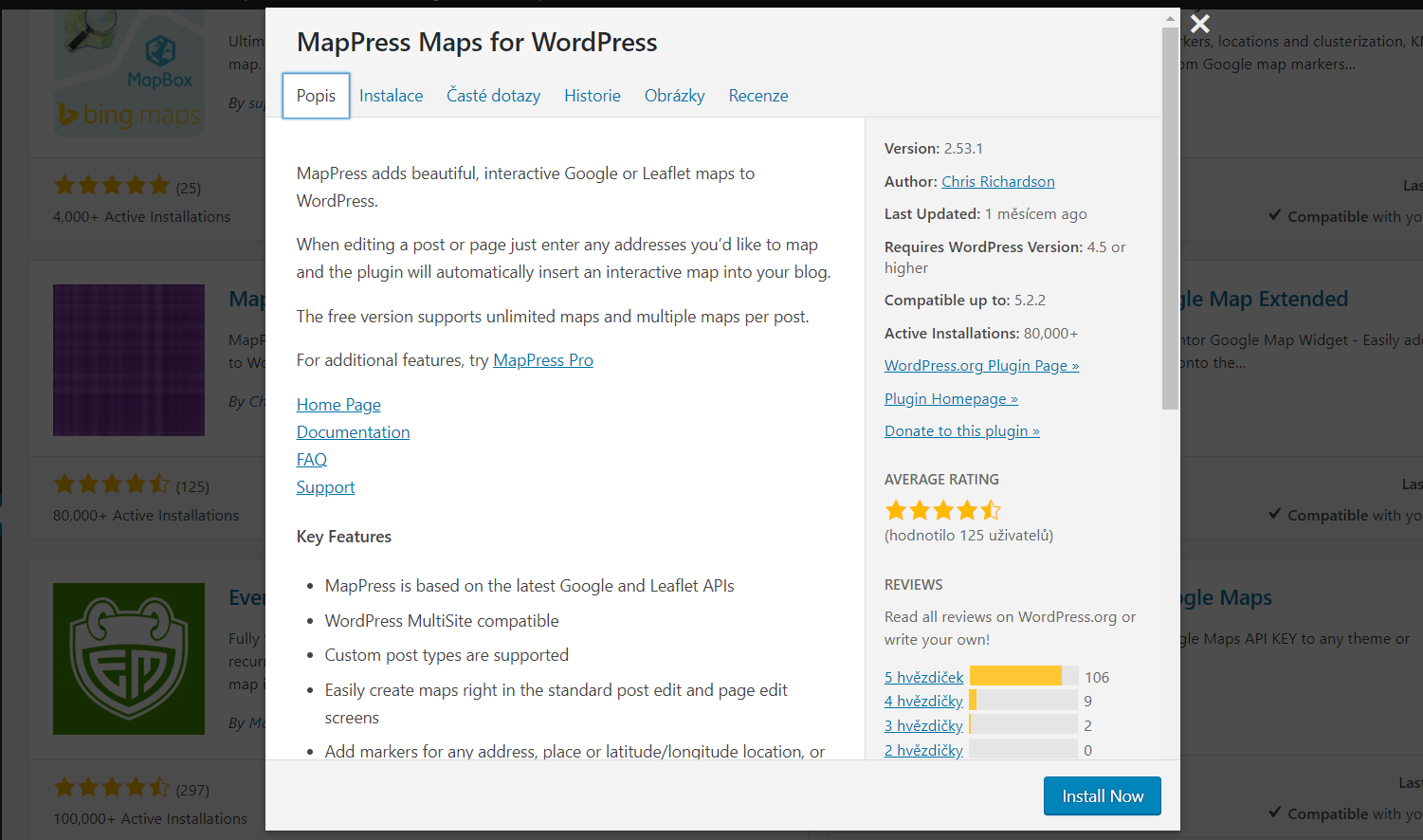Click the purple plaid plugin thumbnail in background

[129, 360]
